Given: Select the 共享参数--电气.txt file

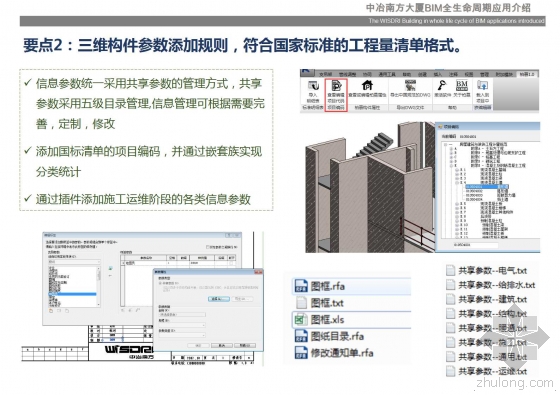Looking at the screenshot, I should tap(486, 270).
